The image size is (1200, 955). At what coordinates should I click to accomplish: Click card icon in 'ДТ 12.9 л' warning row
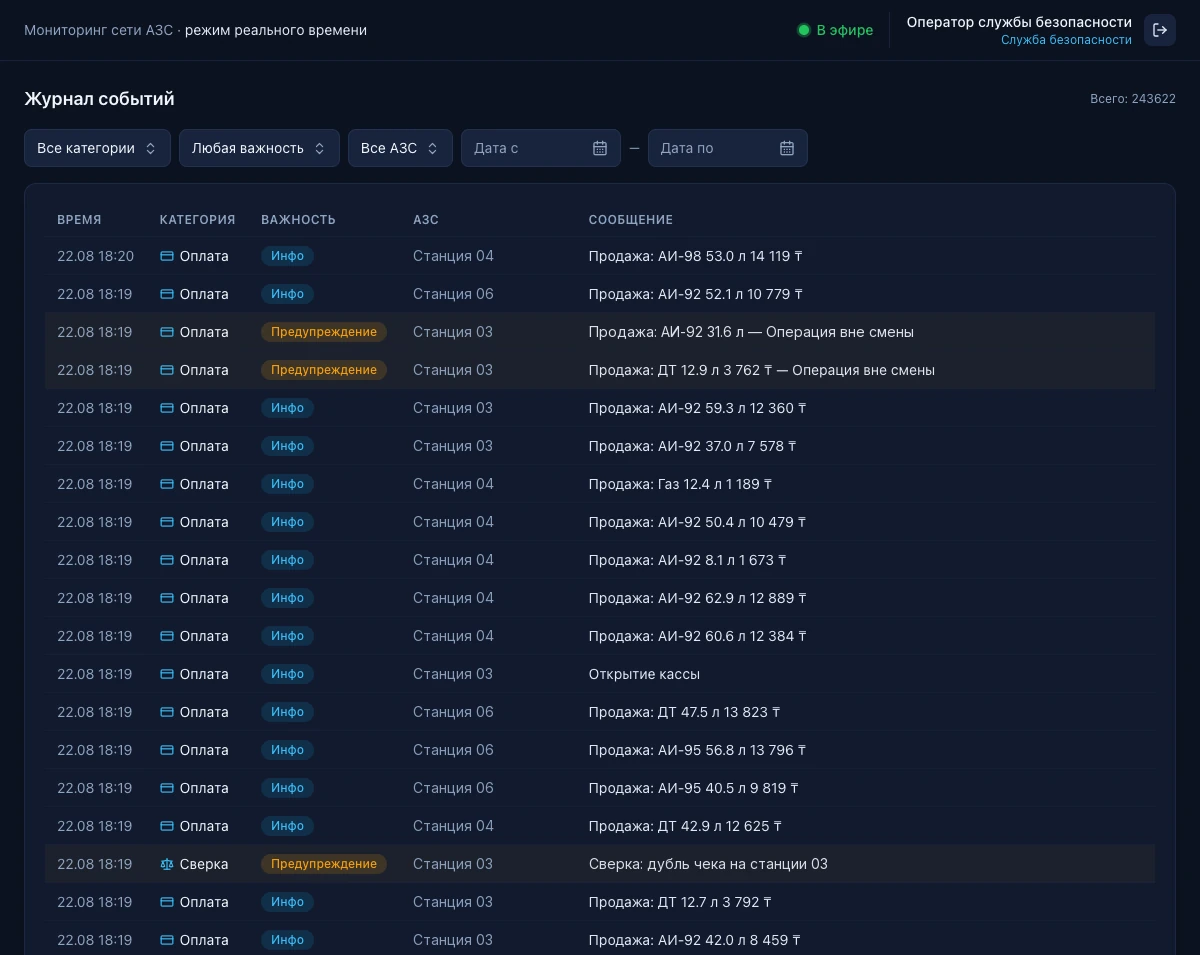pos(167,370)
